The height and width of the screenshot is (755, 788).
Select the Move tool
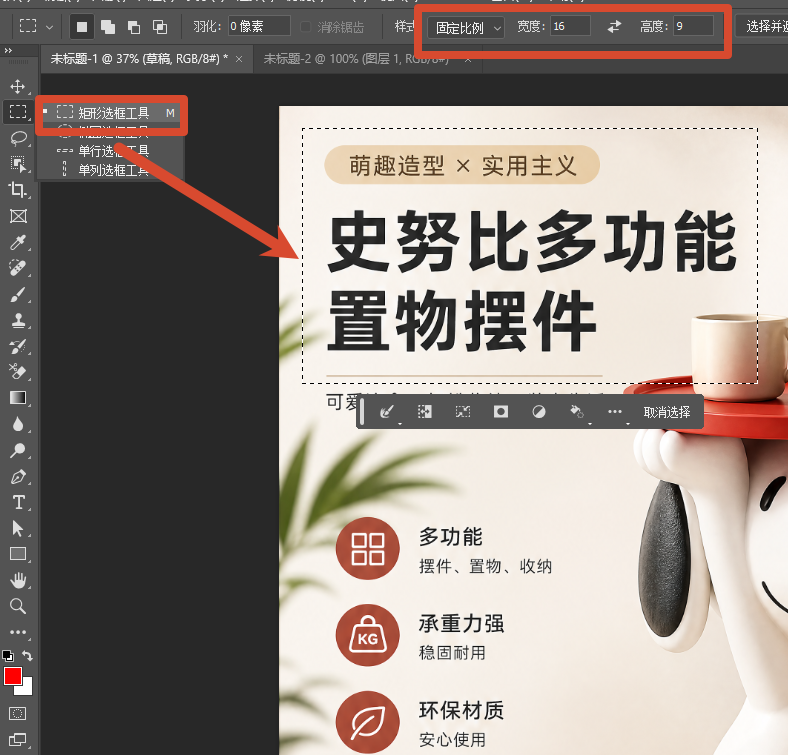click(x=18, y=86)
